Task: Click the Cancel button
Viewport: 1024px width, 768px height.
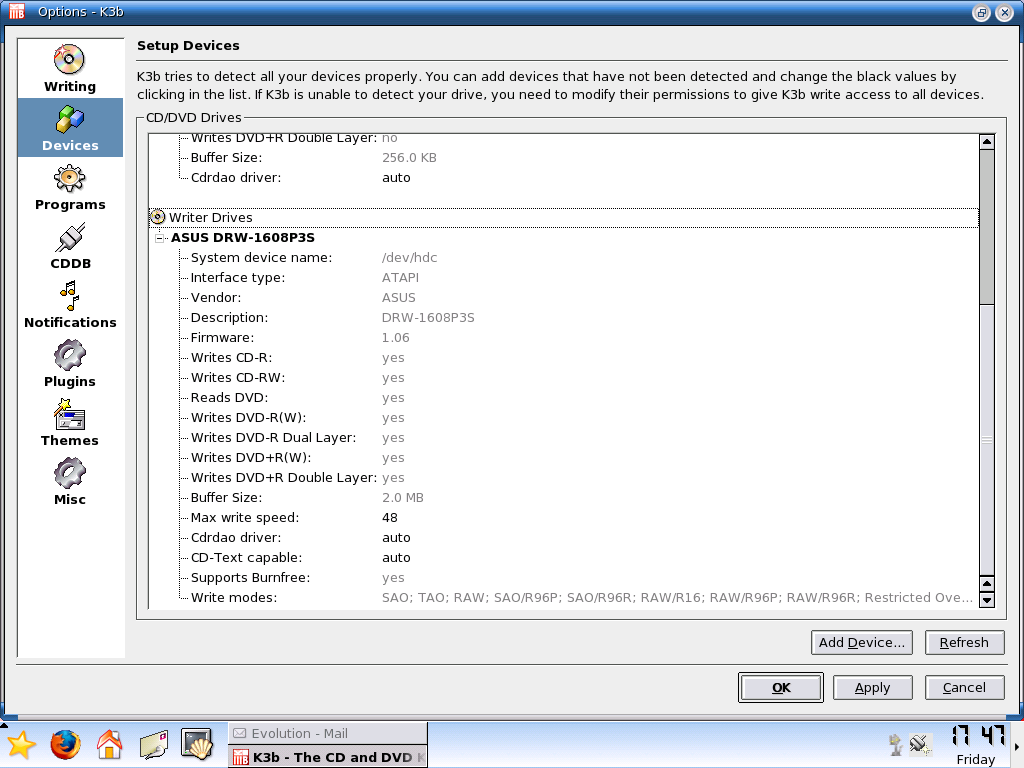Action: pos(964,688)
